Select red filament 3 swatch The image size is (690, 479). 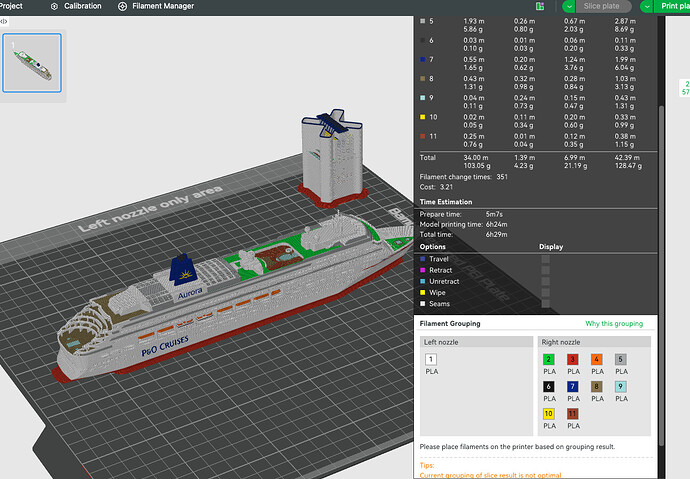(x=573, y=359)
